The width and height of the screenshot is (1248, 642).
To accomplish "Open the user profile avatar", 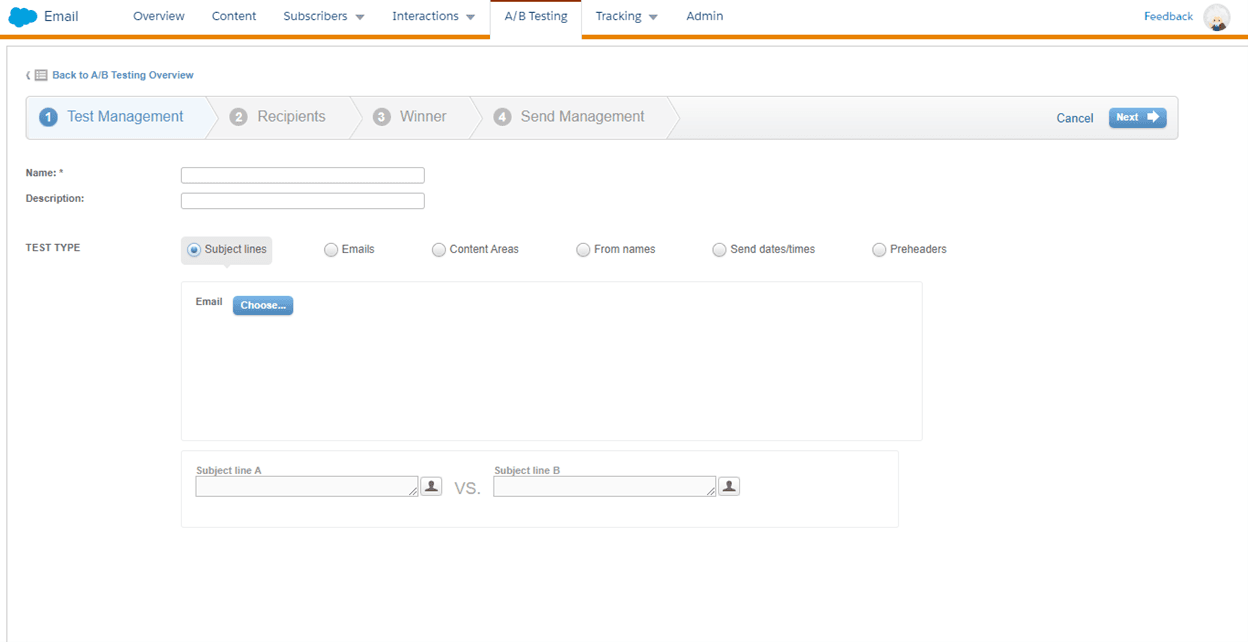I will tap(1217, 17).
